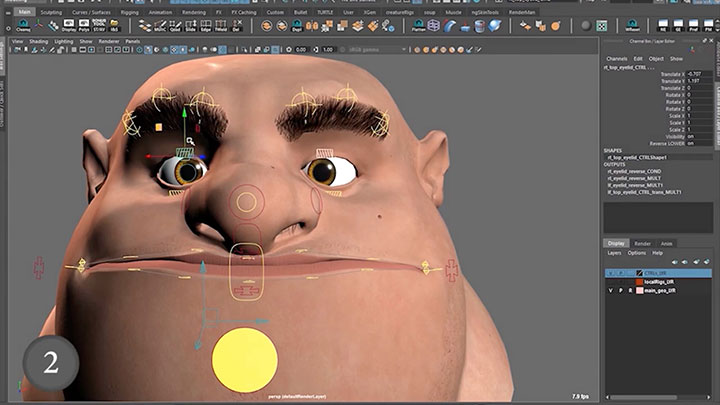Click the Polys shelf button

pyautogui.click(x=84, y=25)
